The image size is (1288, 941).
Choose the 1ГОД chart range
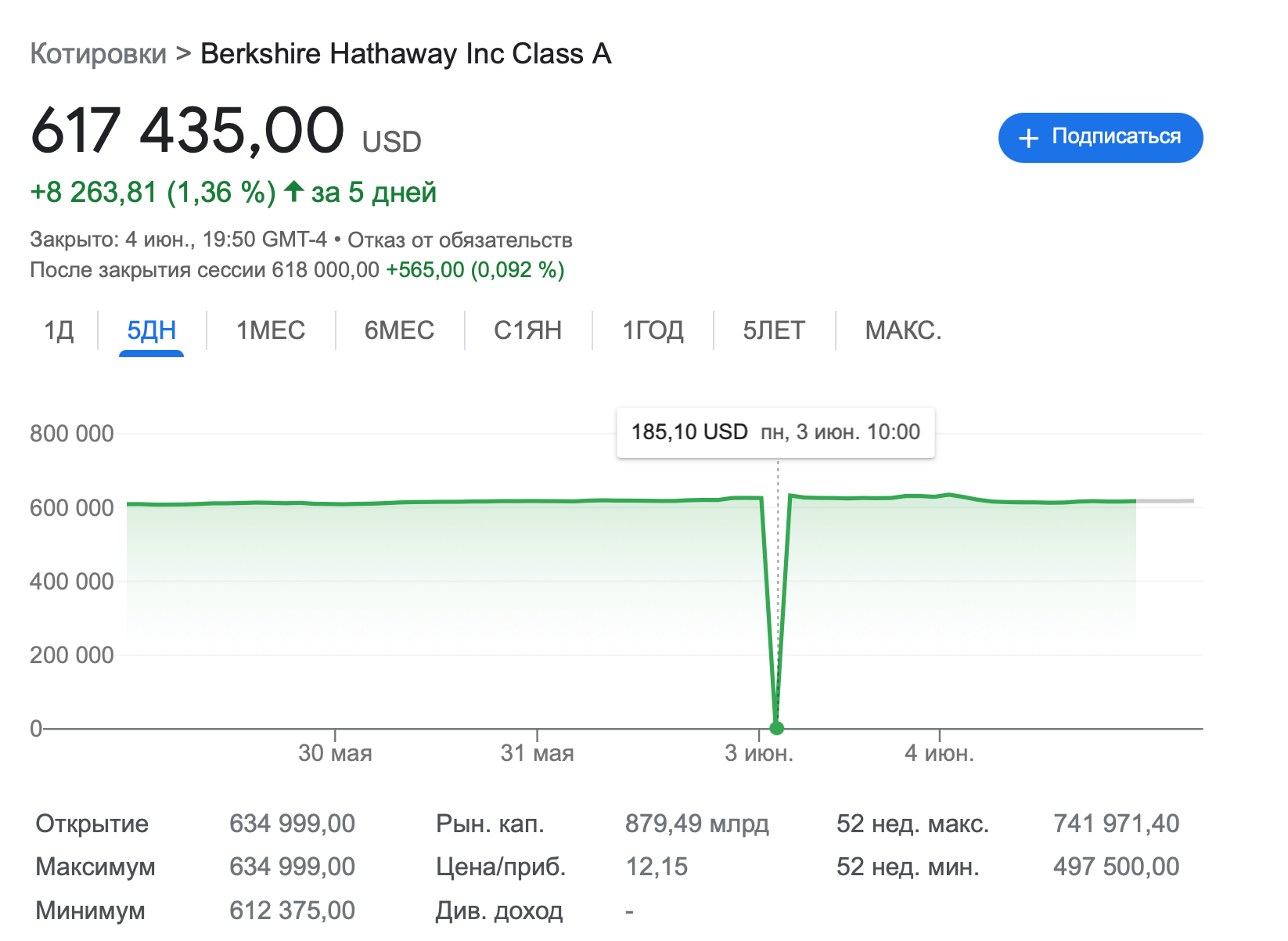pos(653,330)
